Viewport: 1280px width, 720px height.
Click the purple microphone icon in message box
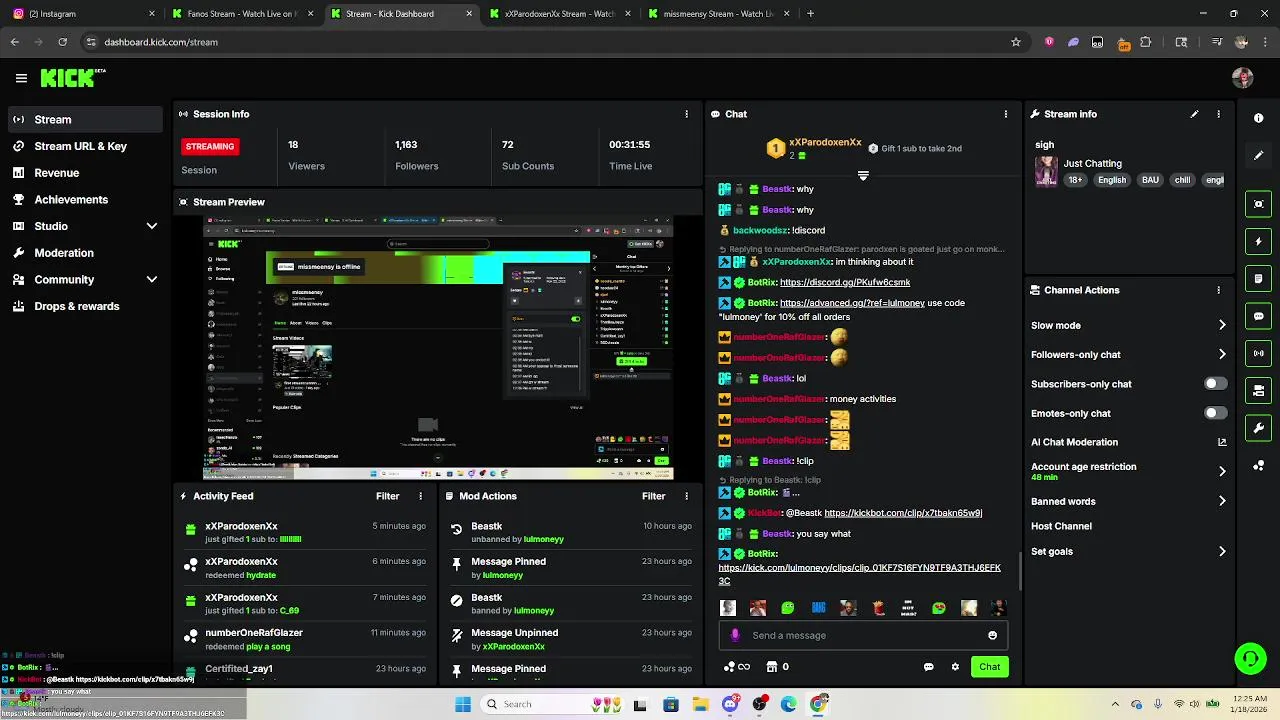click(736, 635)
